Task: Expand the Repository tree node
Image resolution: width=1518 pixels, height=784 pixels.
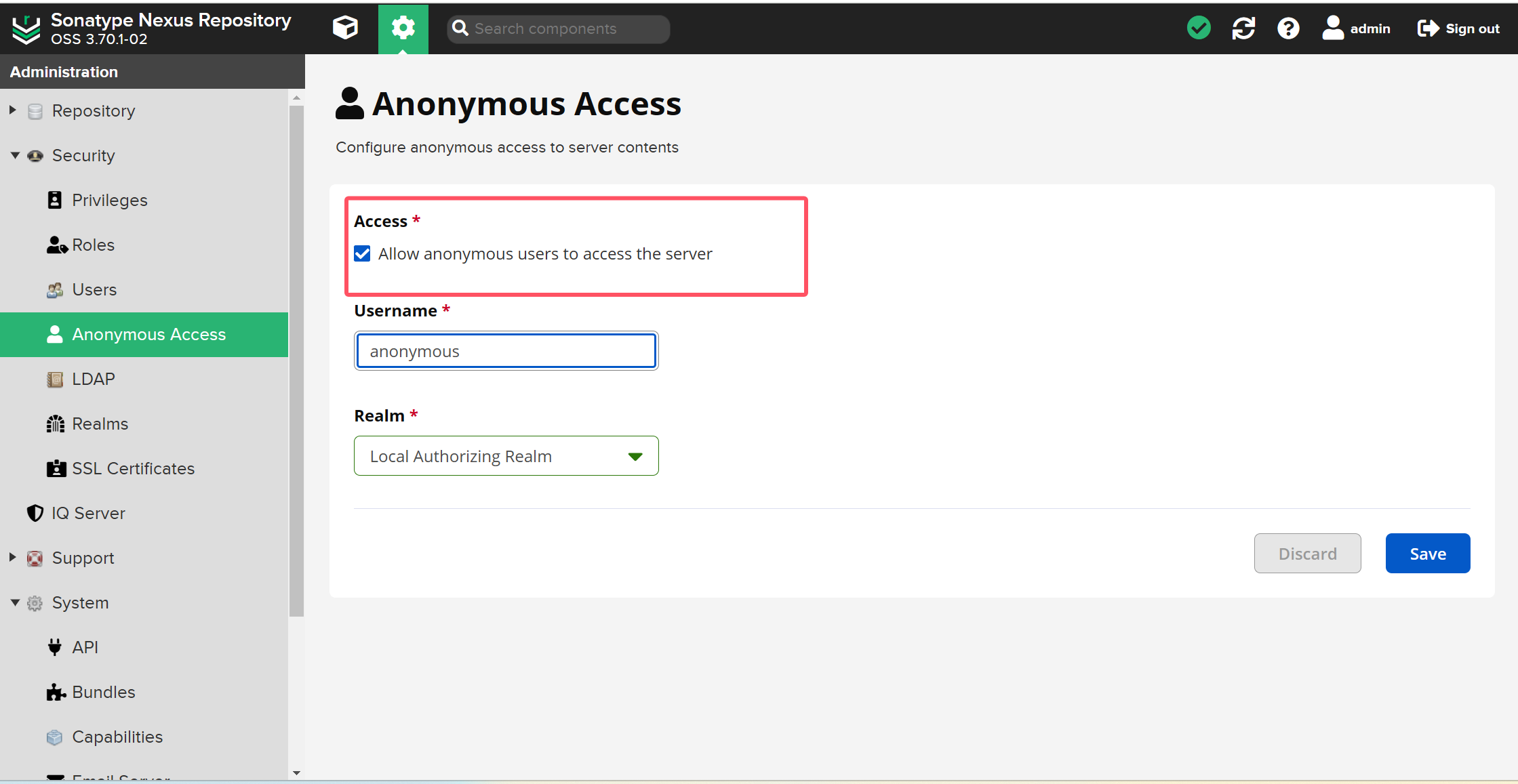Action: click(13, 110)
